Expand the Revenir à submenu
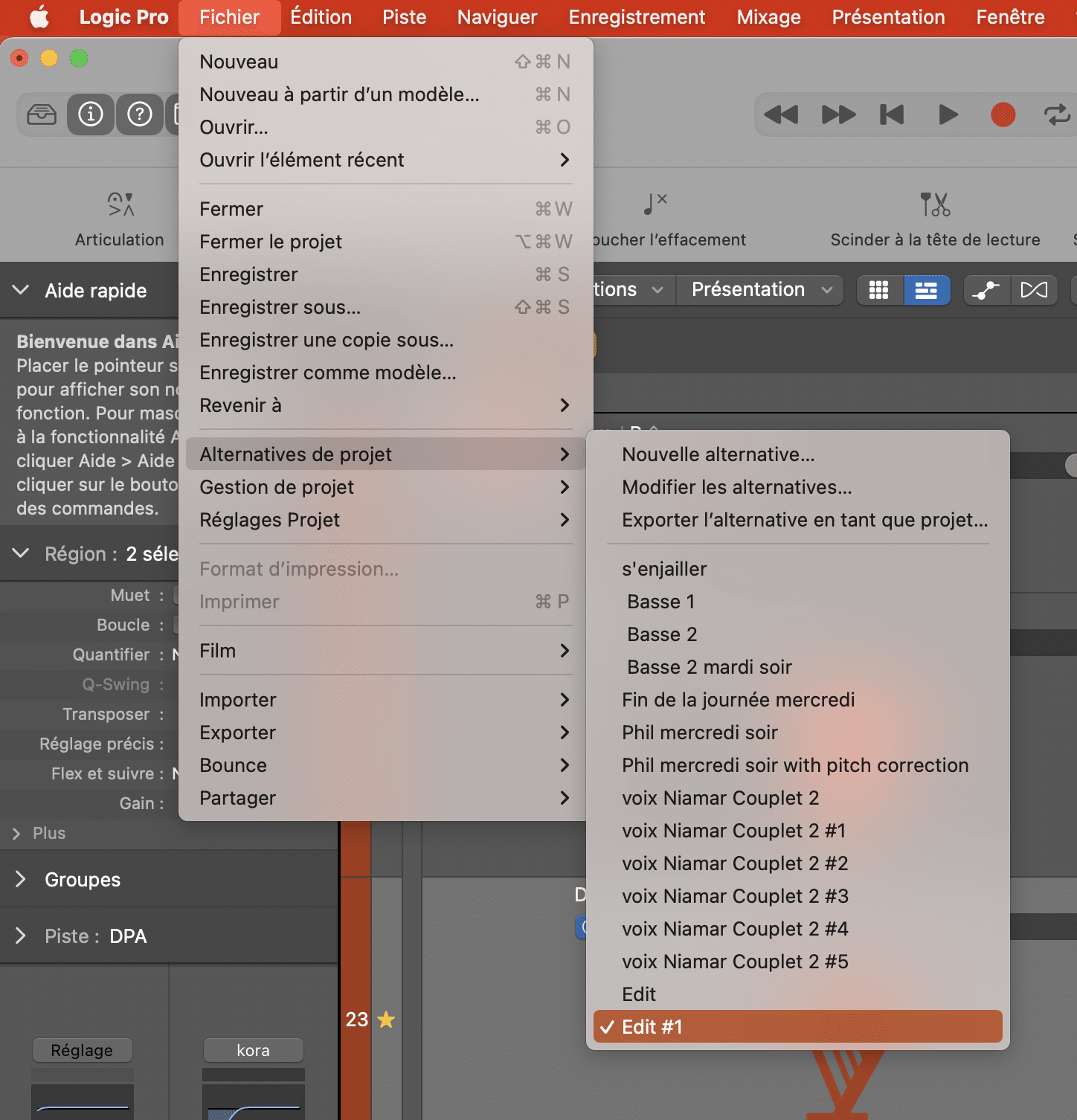 (x=385, y=405)
